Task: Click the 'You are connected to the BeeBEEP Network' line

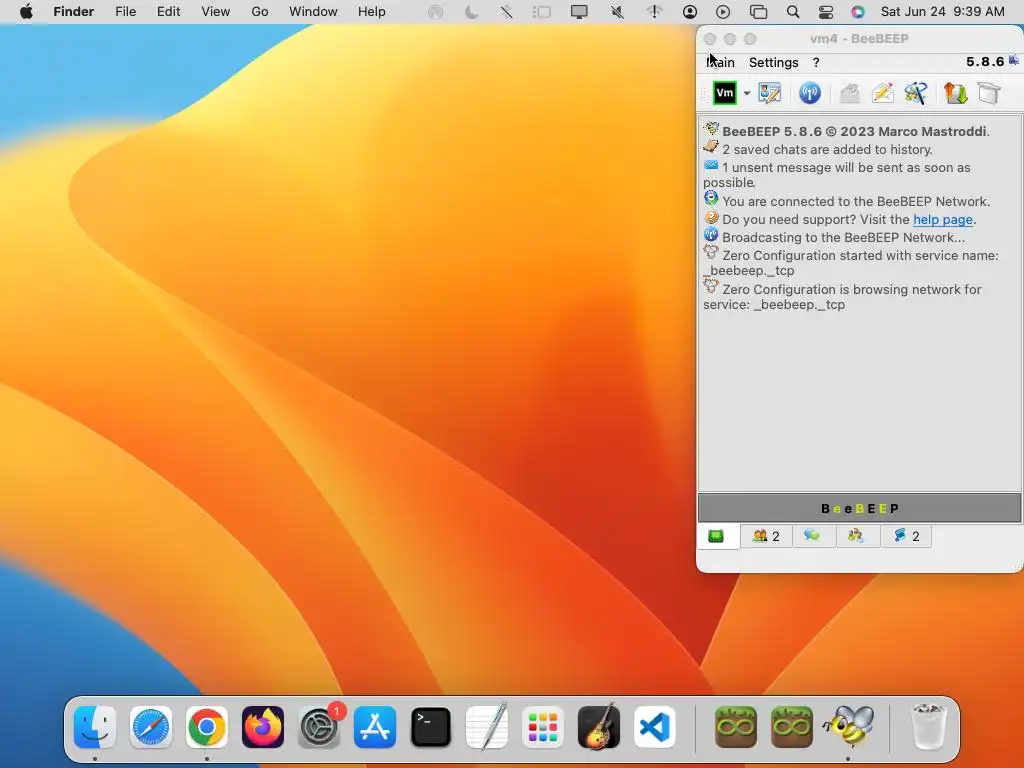Action: point(856,201)
